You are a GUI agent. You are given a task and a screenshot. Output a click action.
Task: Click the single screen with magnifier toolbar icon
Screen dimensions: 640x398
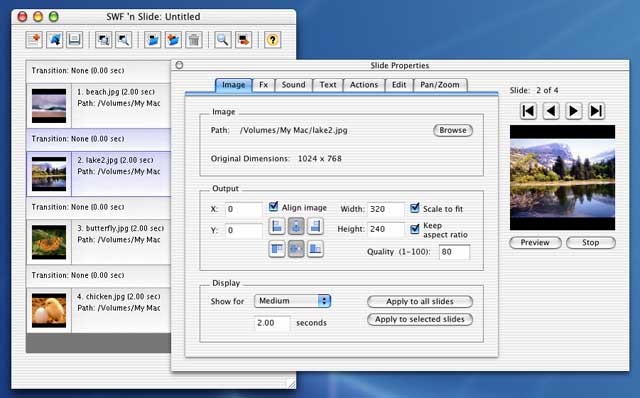tap(124, 40)
